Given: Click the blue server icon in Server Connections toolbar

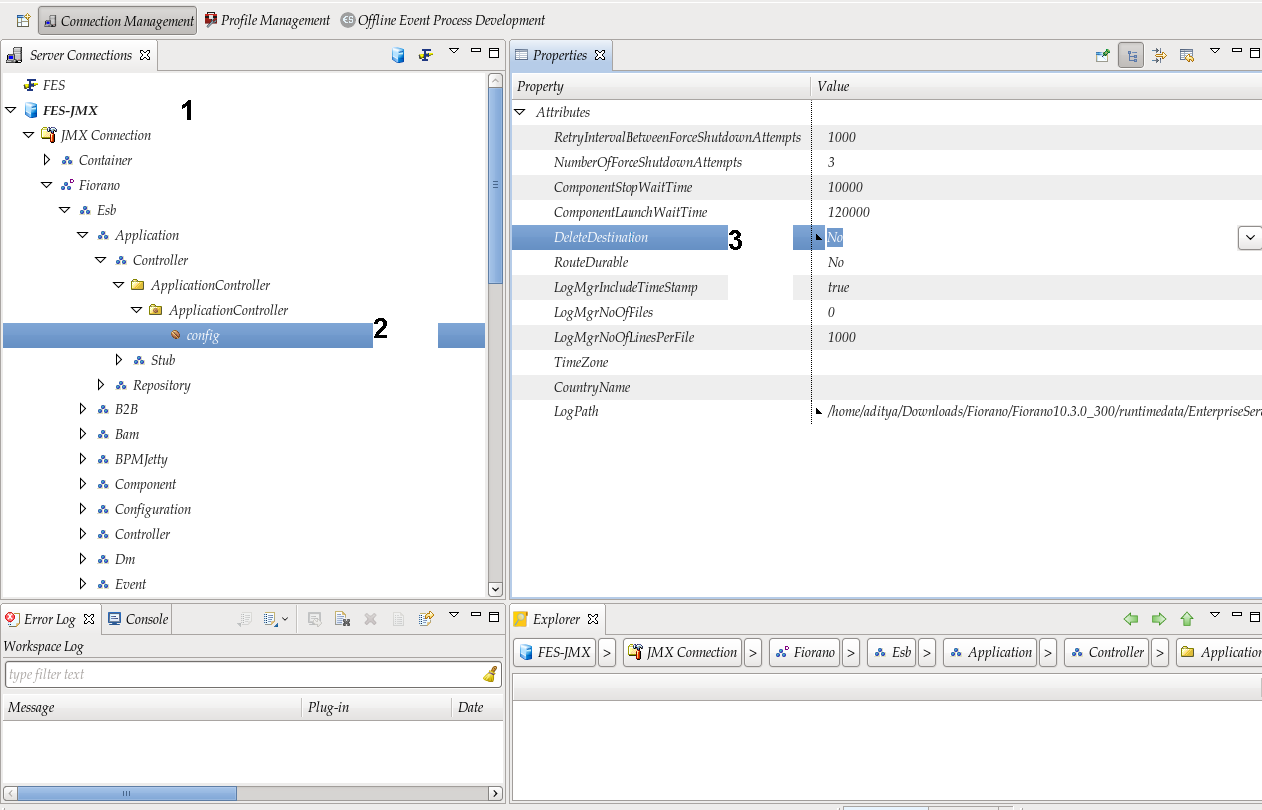Looking at the screenshot, I should pyautogui.click(x=398, y=55).
